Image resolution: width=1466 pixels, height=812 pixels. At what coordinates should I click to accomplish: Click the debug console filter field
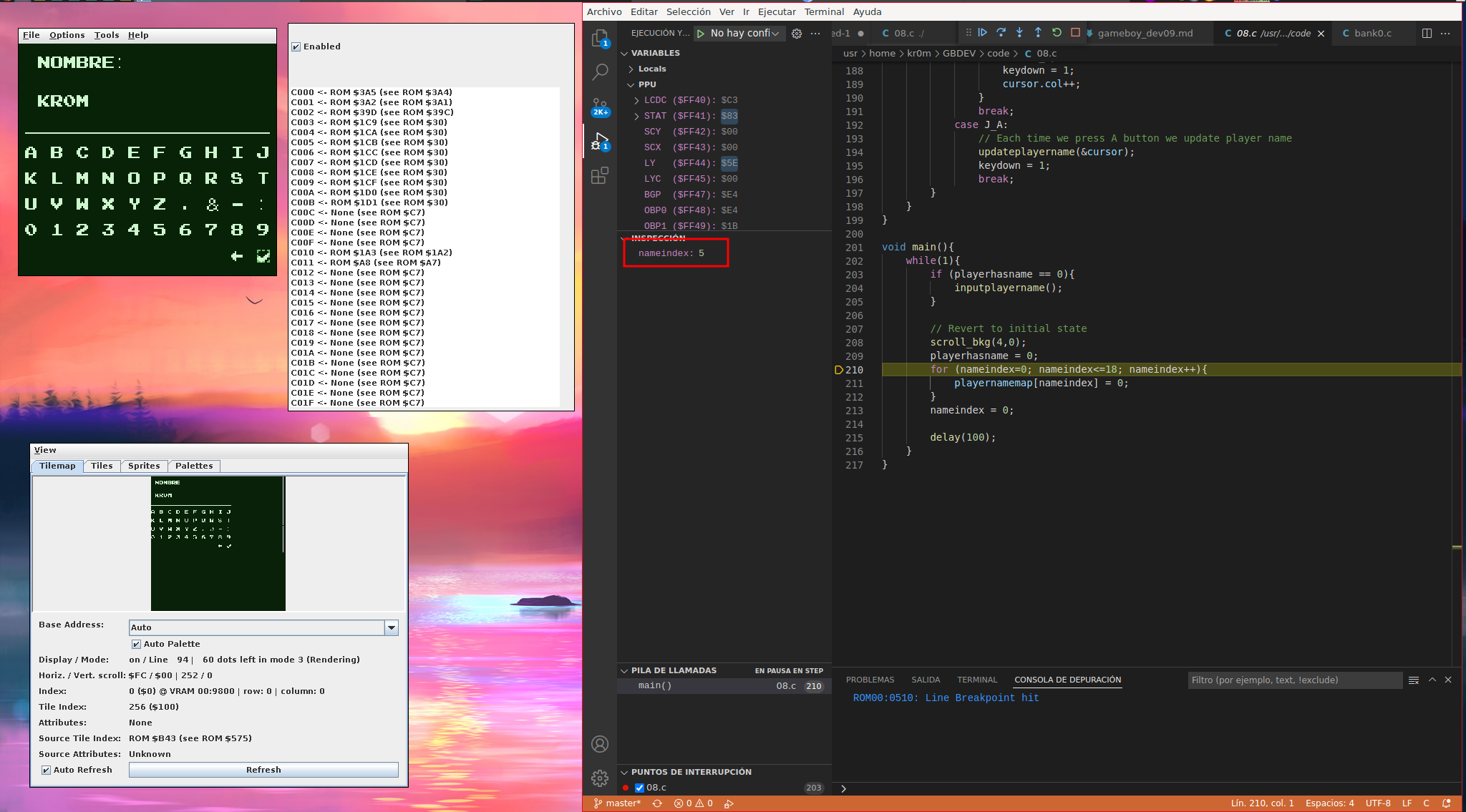coord(1294,680)
